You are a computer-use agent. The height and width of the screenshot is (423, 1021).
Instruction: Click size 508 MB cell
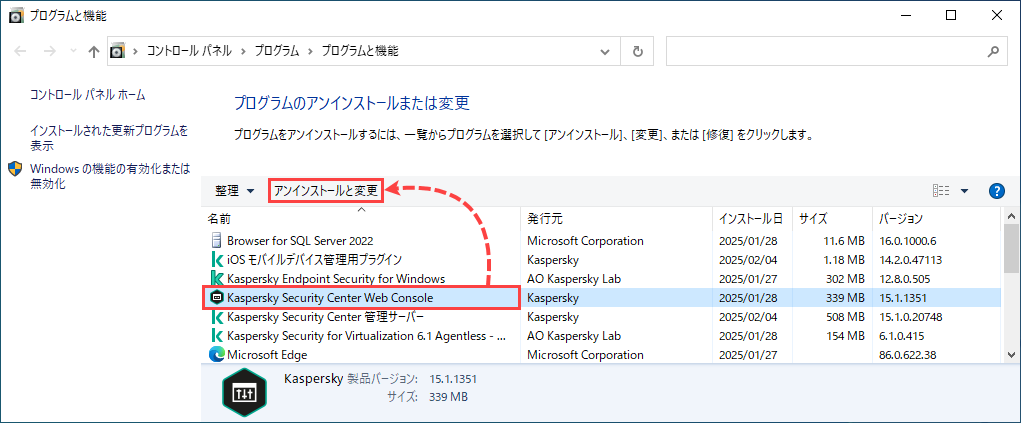click(845, 317)
